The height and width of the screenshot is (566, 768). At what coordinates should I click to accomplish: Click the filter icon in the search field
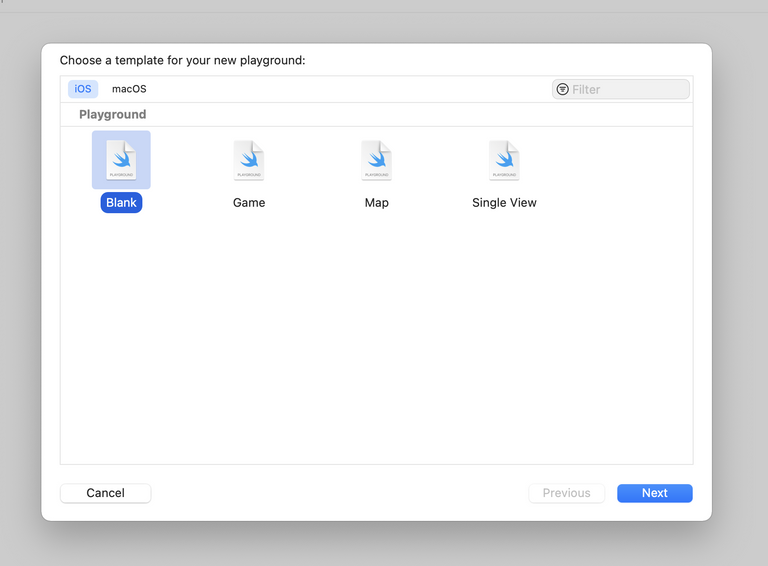pos(563,89)
